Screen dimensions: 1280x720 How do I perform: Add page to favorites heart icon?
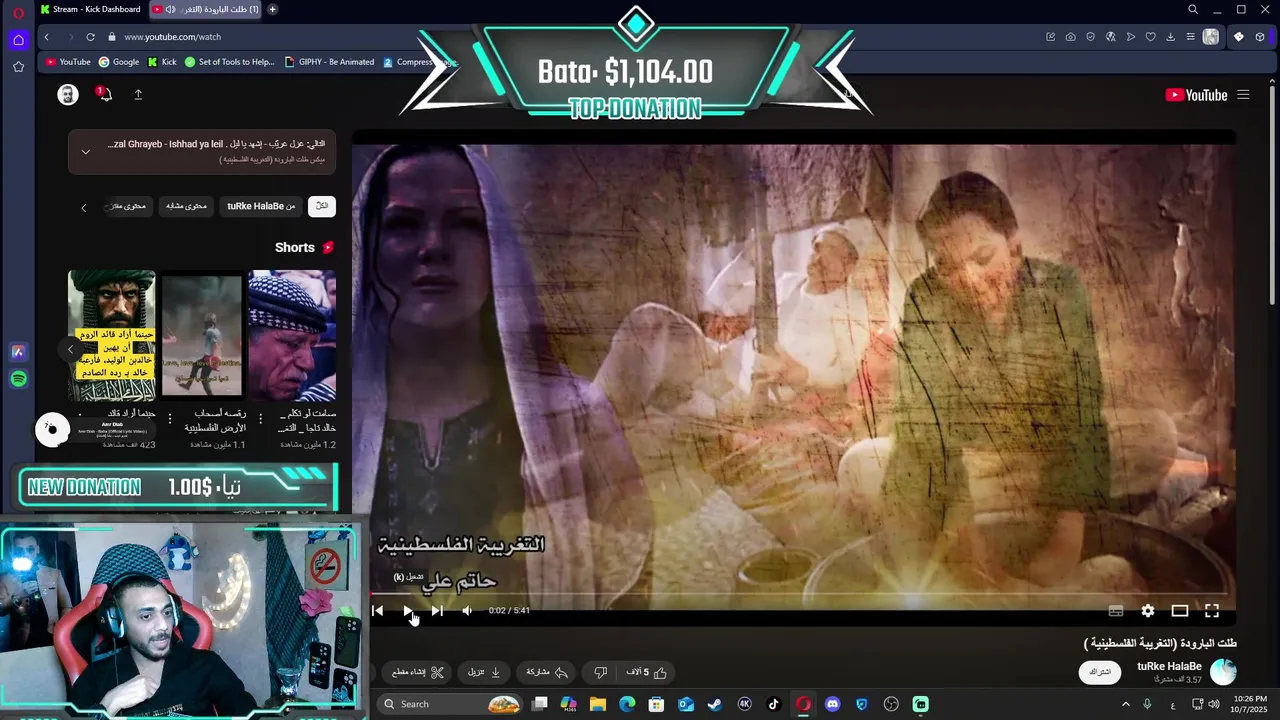[x=1150, y=37]
